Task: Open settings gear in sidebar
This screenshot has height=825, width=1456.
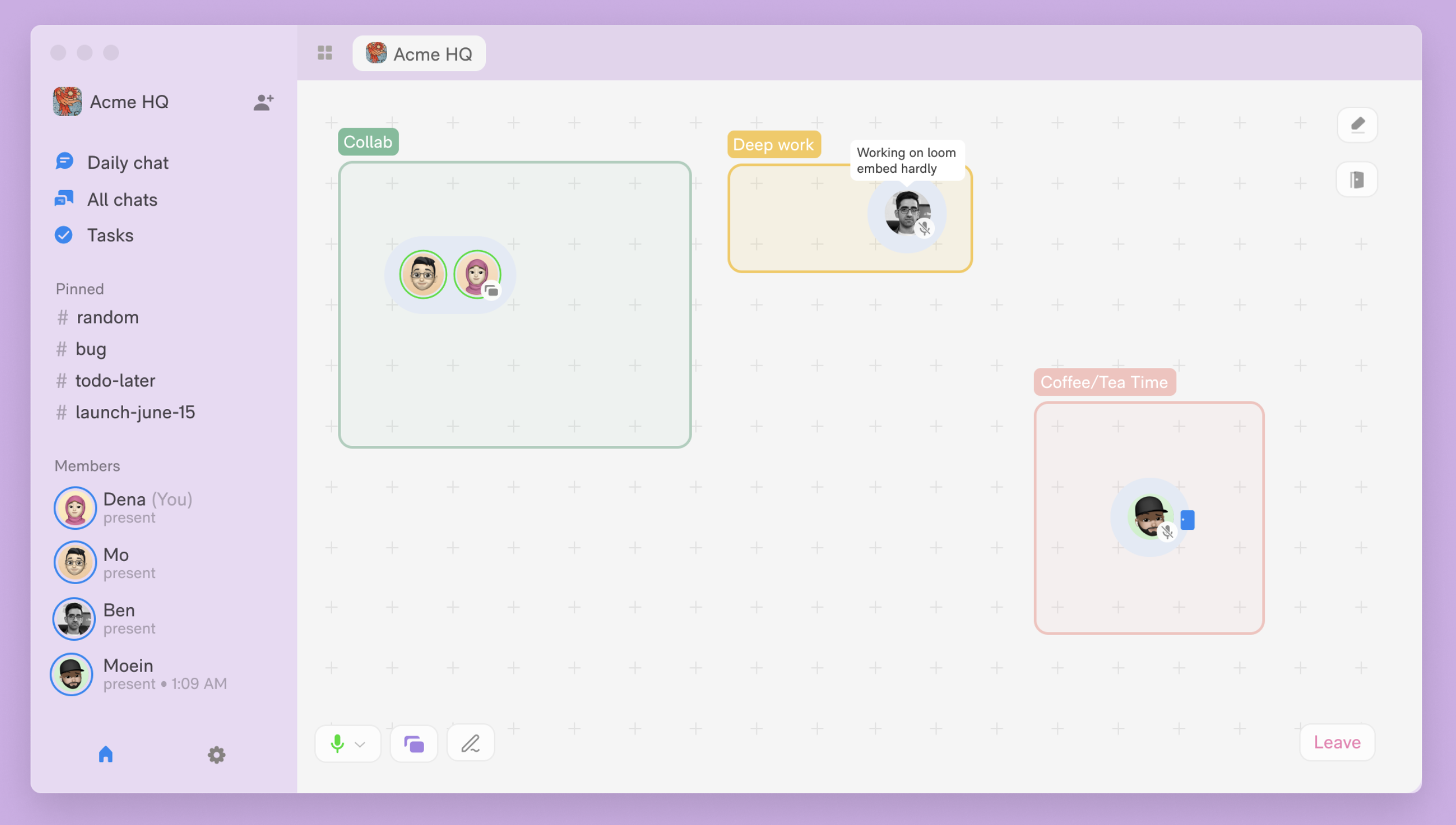Action: (x=216, y=755)
